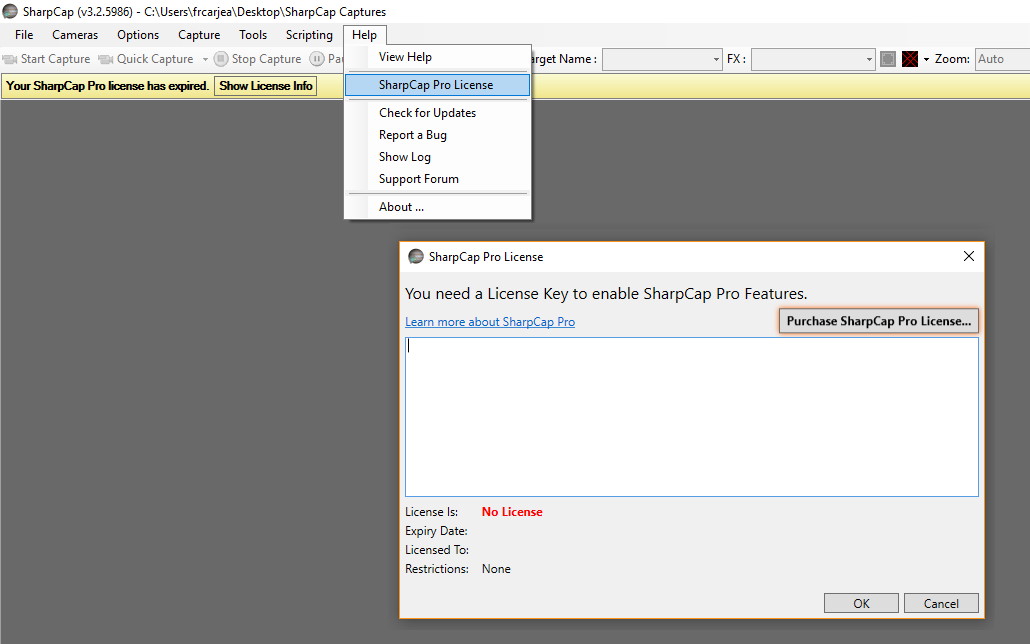Open the Options menu
The width and height of the screenshot is (1030, 644).
click(x=138, y=35)
